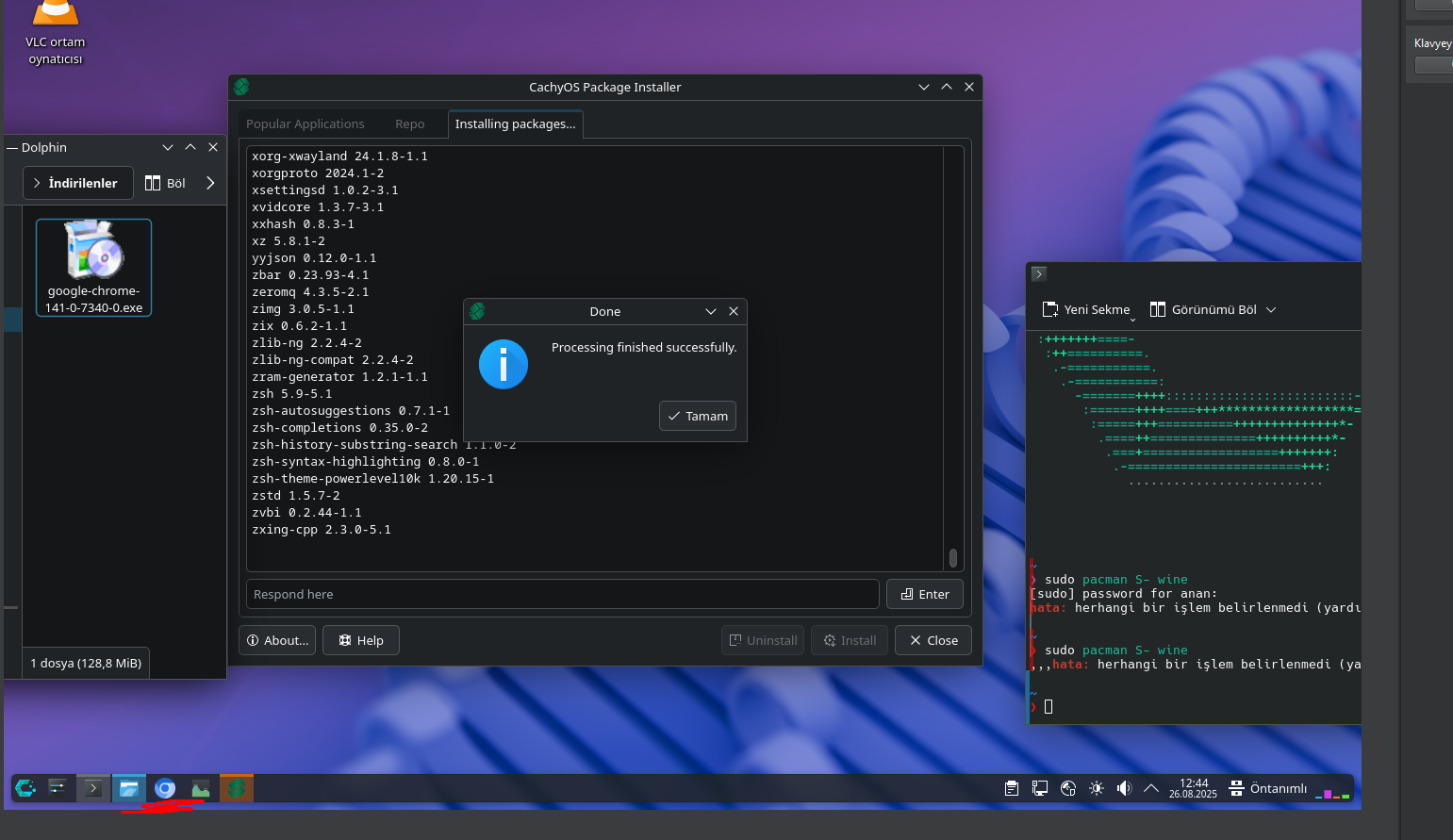Click the Böl split button in Dolphin

point(165,183)
